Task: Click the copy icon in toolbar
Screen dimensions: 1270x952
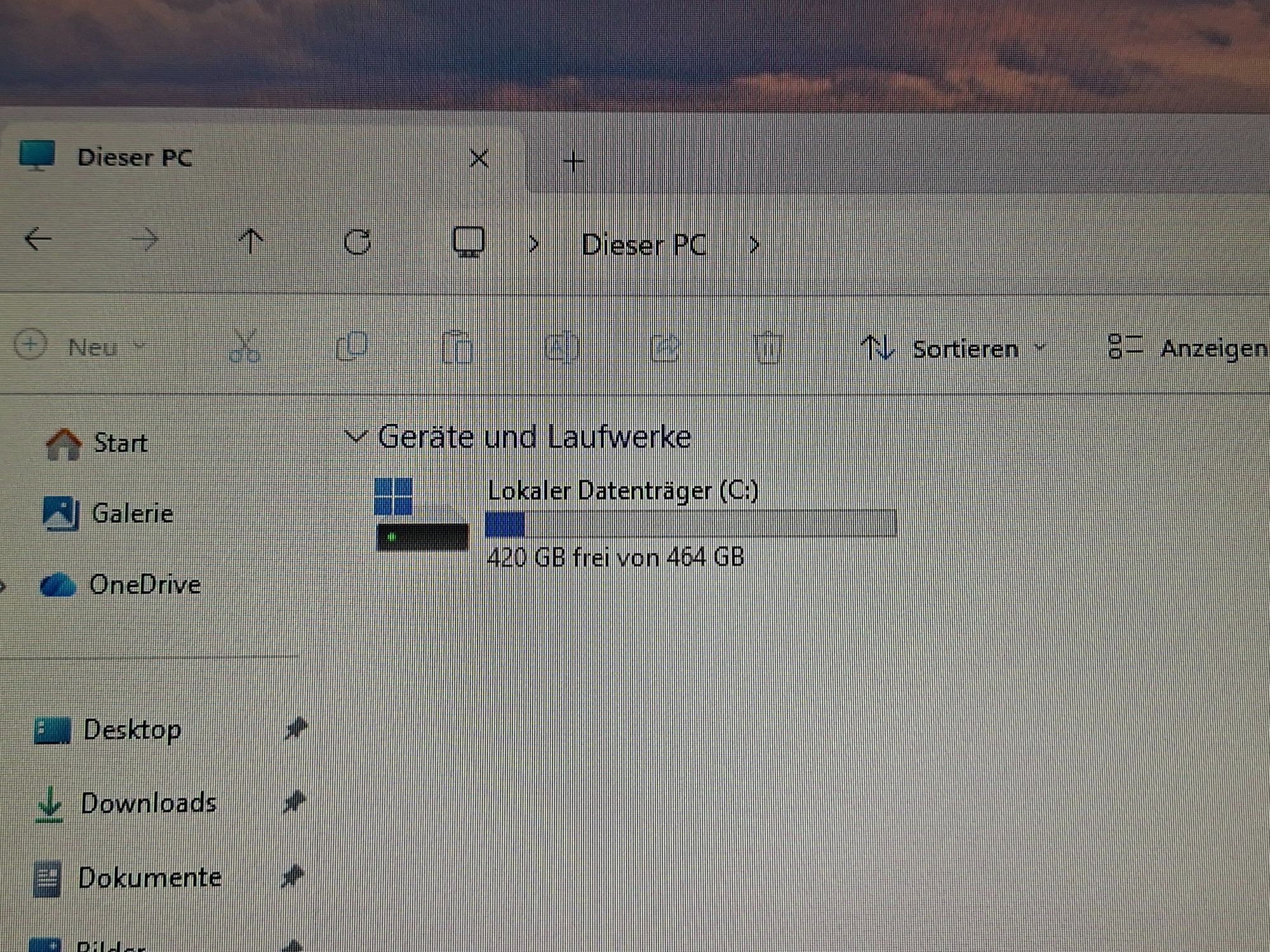Action: pyautogui.click(x=352, y=347)
